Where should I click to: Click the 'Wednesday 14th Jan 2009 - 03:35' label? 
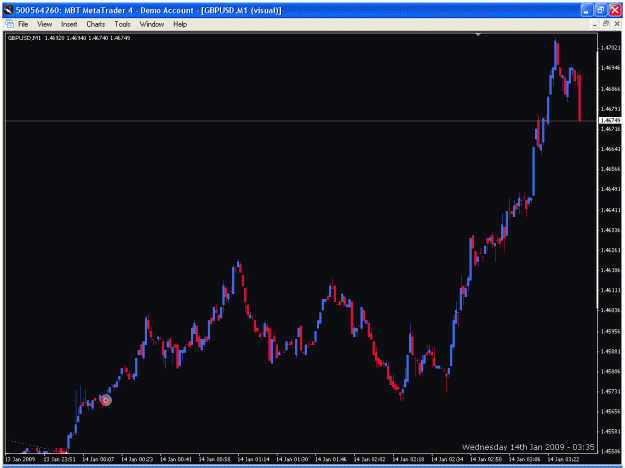pyautogui.click(x=528, y=447)
